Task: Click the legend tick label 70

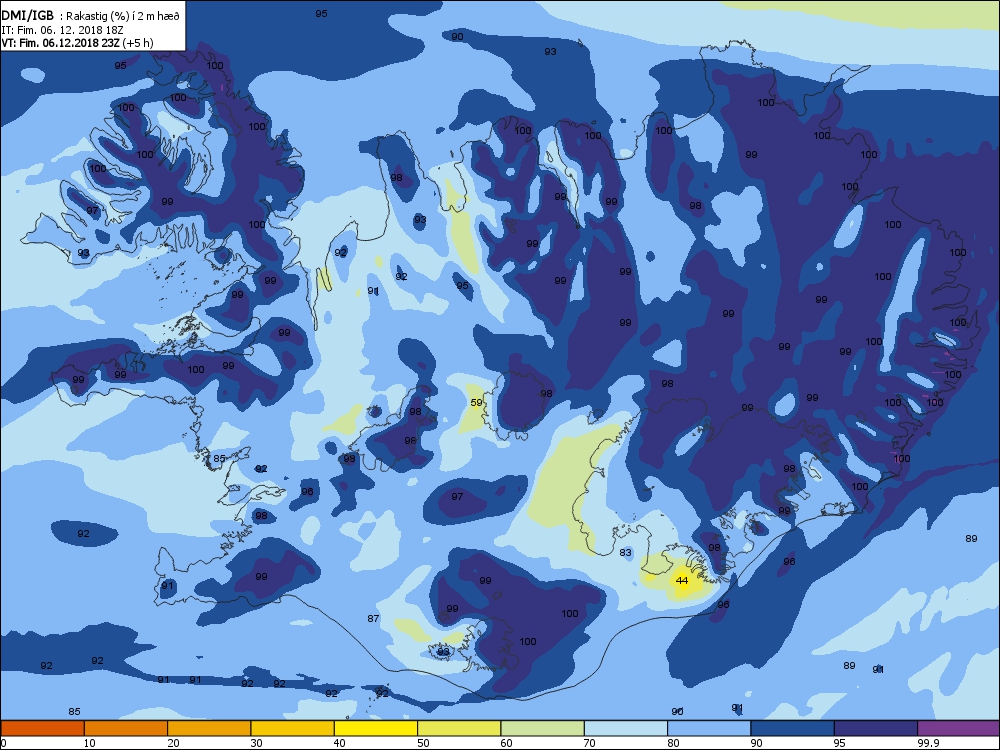Action: point(590,743)
